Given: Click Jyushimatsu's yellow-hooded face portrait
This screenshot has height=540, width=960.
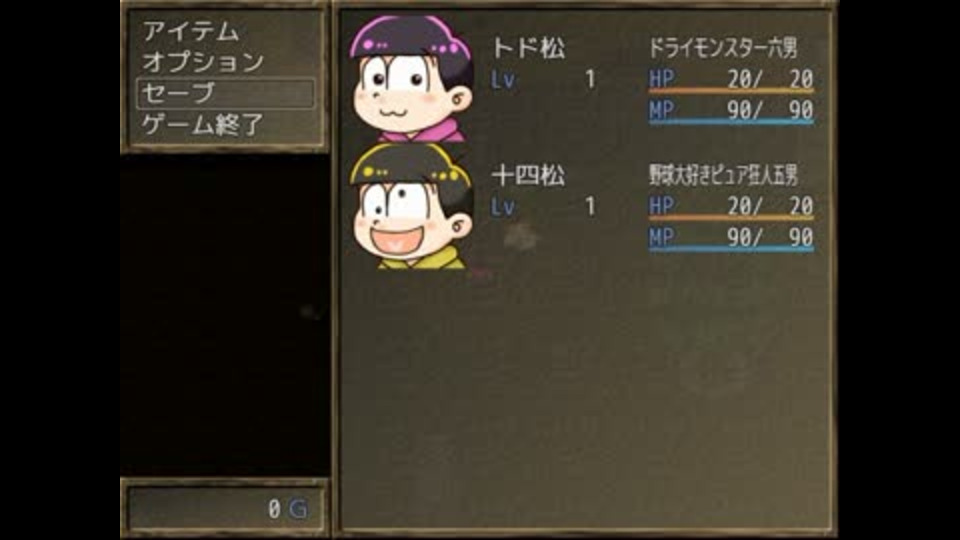Looking at the screenshot, I should 411,206.
